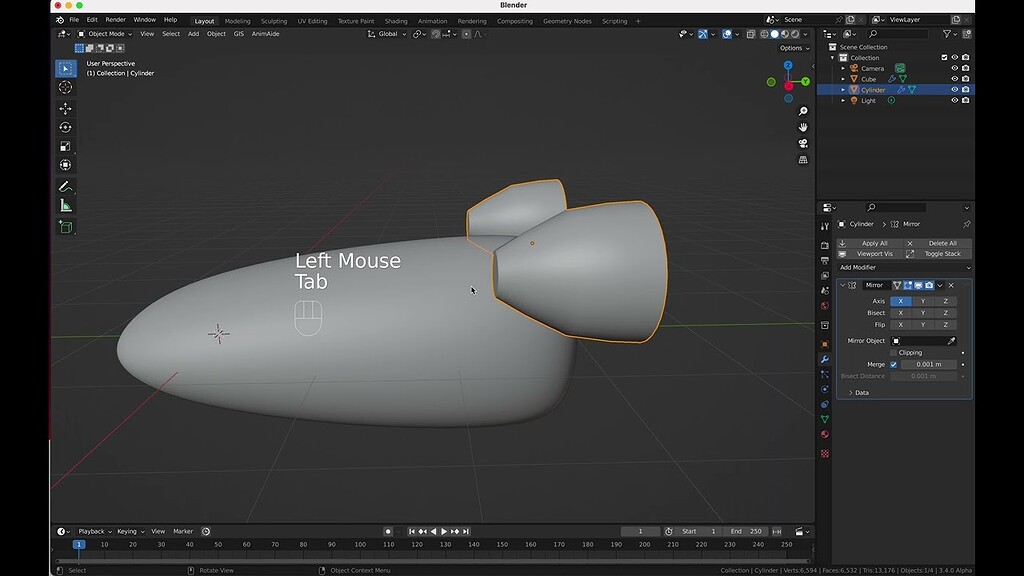Image resolution: width=1024 pixels, height=576 pixels.
Task: Enable the Y axis on the Mirror modifier
Action: 924,301
